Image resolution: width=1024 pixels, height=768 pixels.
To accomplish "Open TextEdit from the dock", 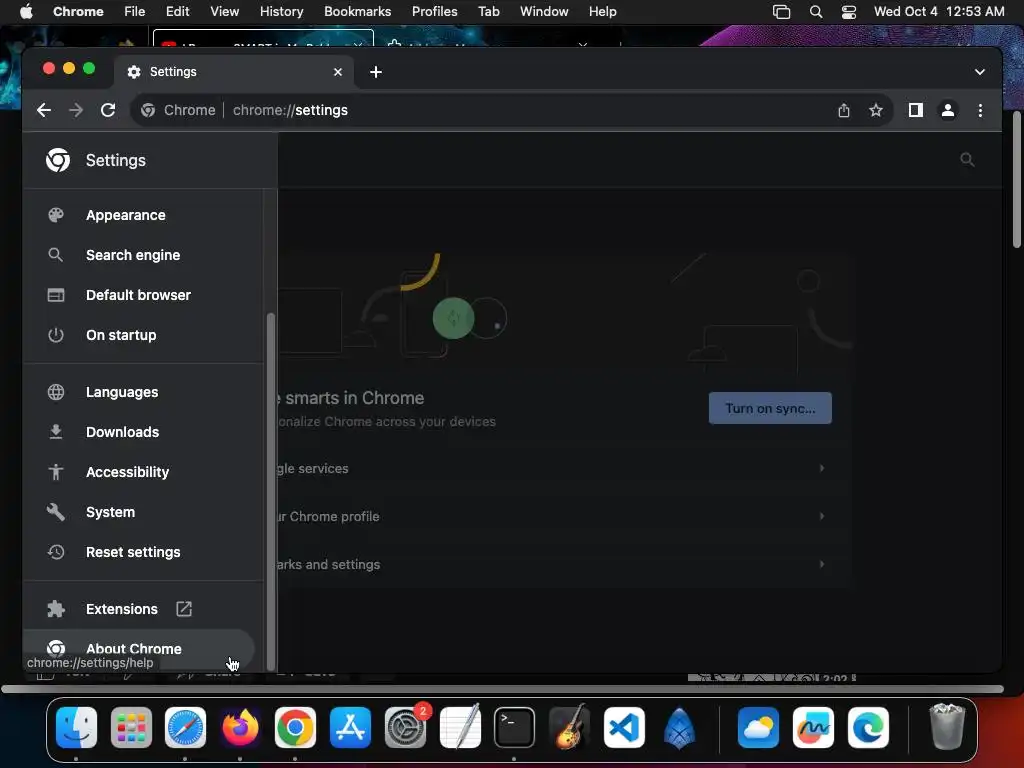I will pyautogui.click(x=460, y=726).
